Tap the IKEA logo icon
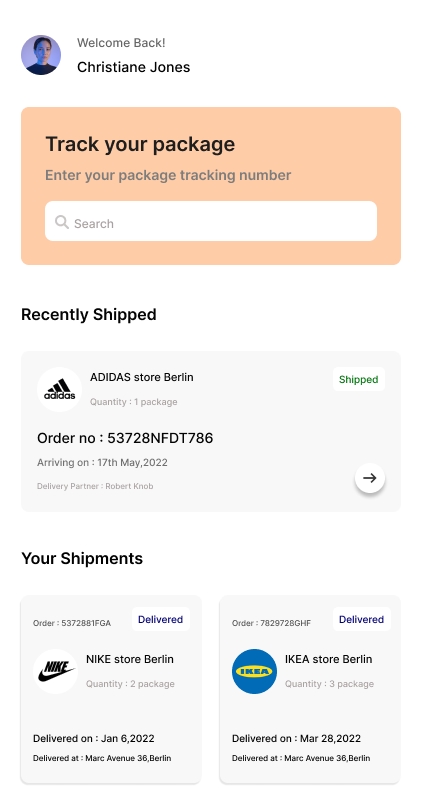Screen dimensions: 422x798 coord(255,671)
